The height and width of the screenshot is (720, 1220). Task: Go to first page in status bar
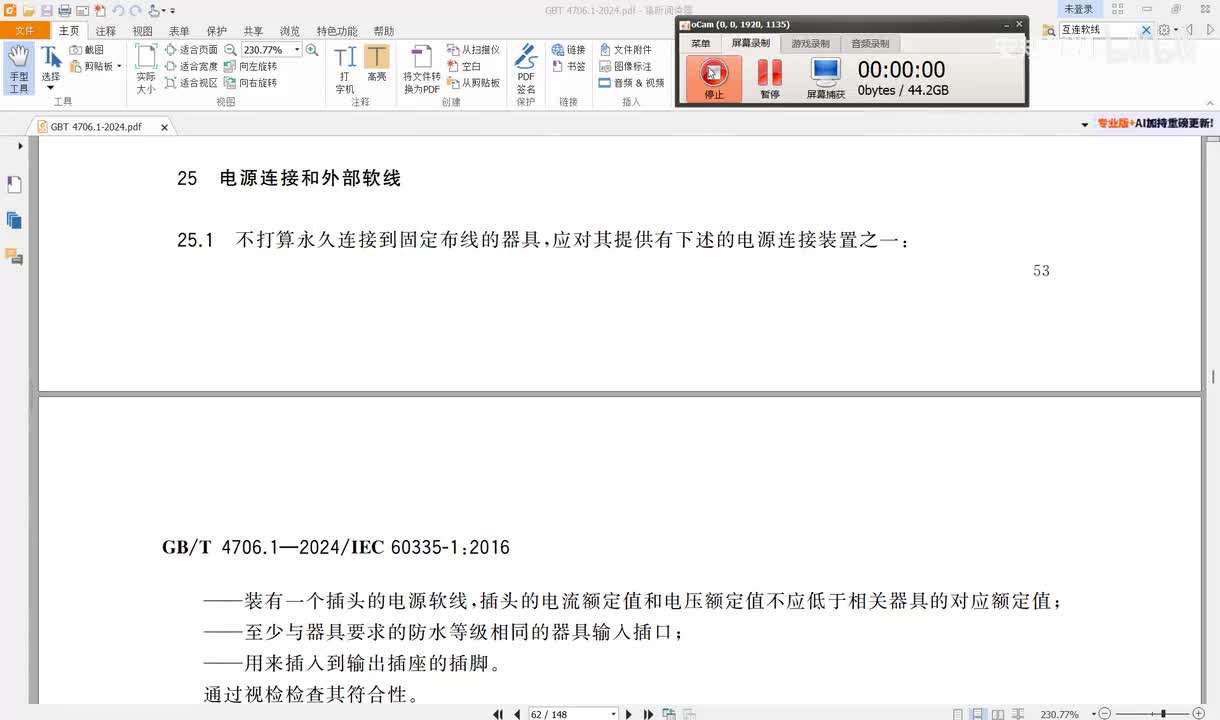coord(498,714)
